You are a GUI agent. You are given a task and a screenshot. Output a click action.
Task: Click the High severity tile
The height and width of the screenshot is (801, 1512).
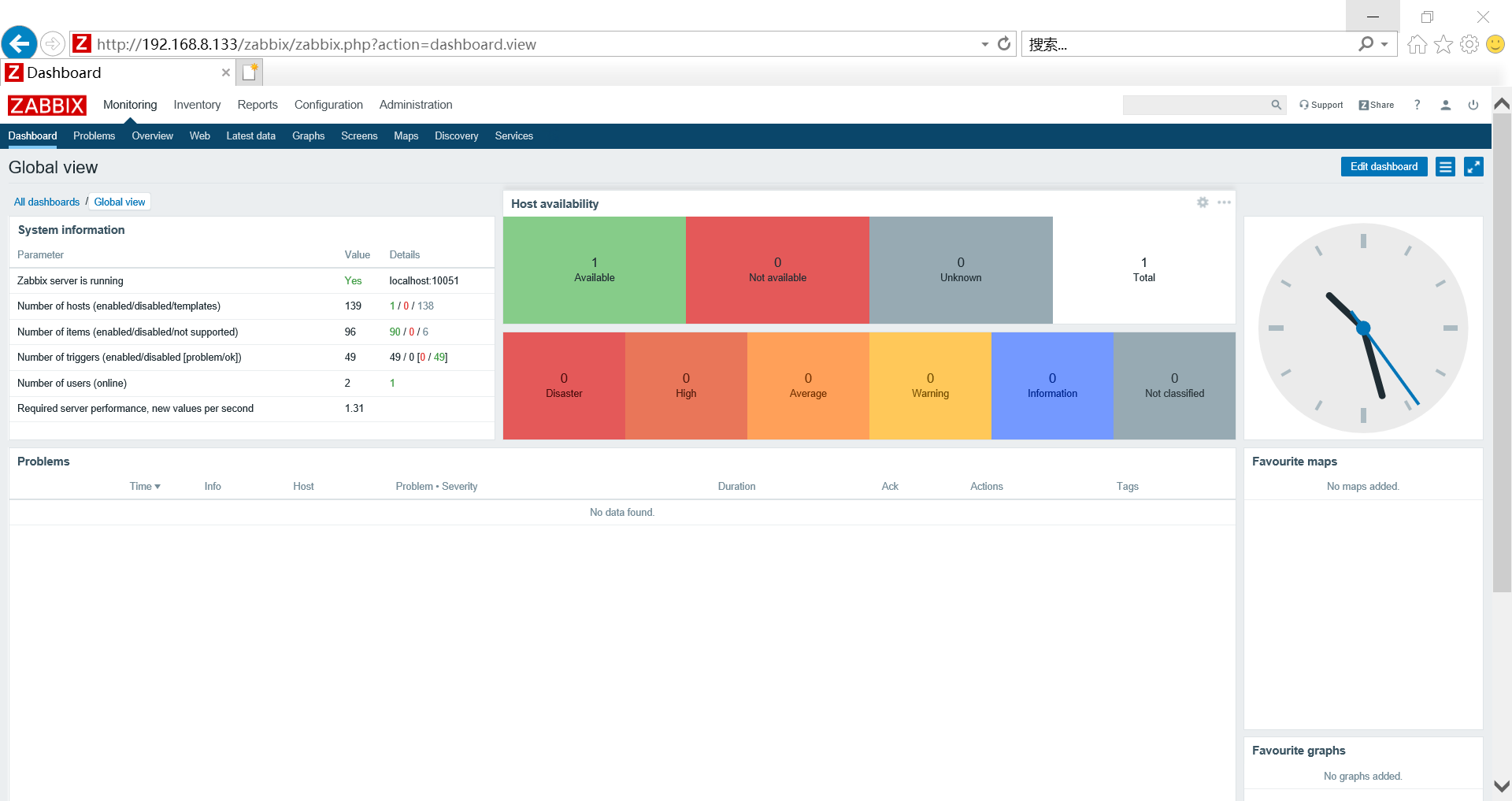point(686,386)
